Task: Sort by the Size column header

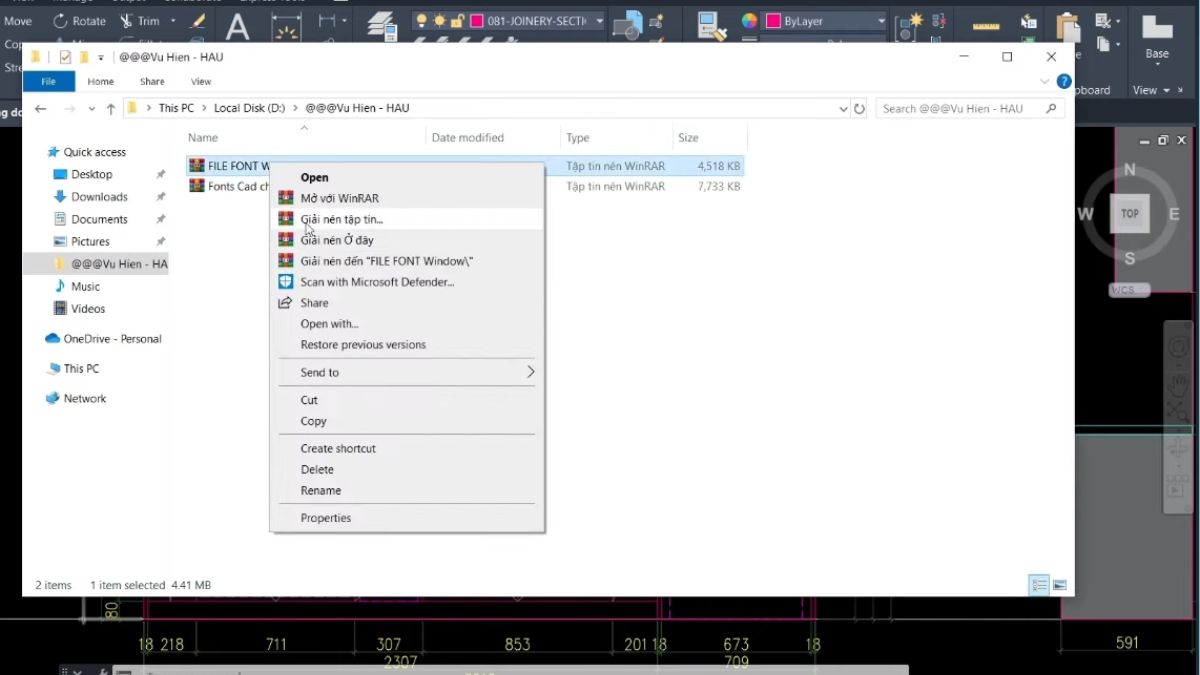Action: (x=709, y=138)
